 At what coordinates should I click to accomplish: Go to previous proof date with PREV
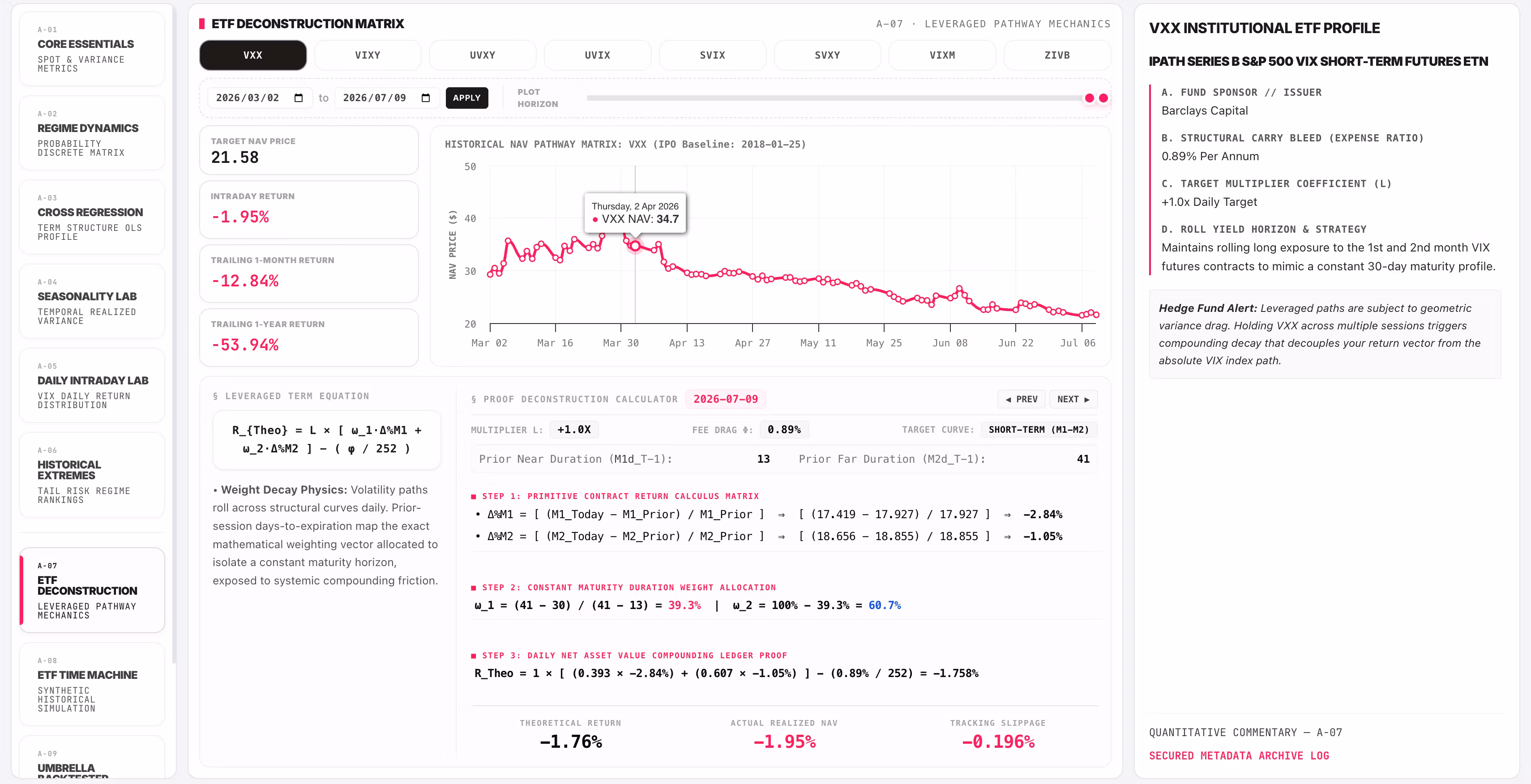[x=1022, y=399]
